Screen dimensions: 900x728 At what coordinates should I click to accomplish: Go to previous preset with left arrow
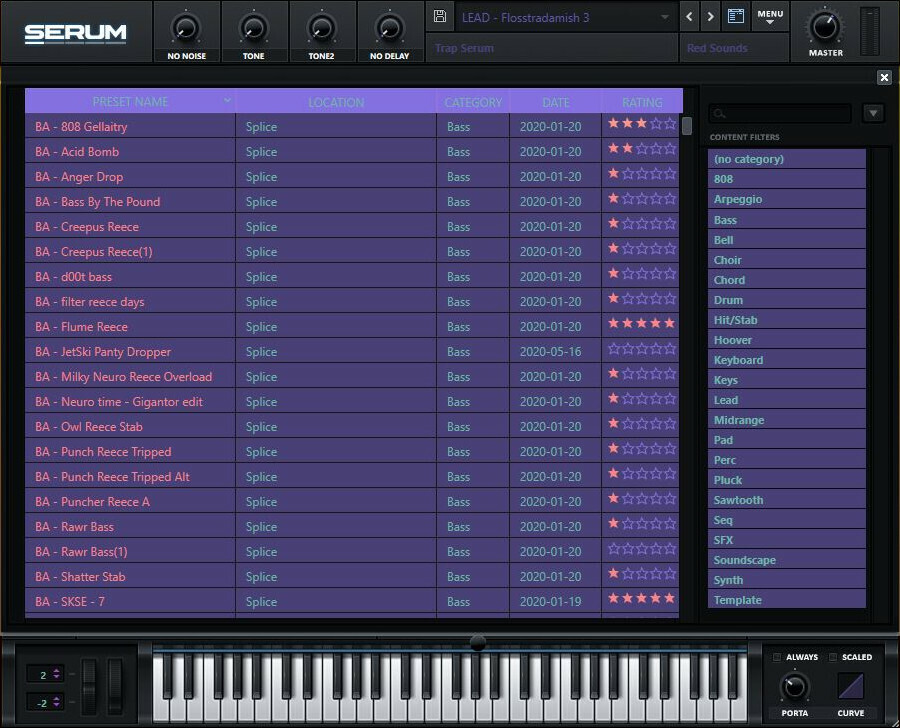pos(689,17)
